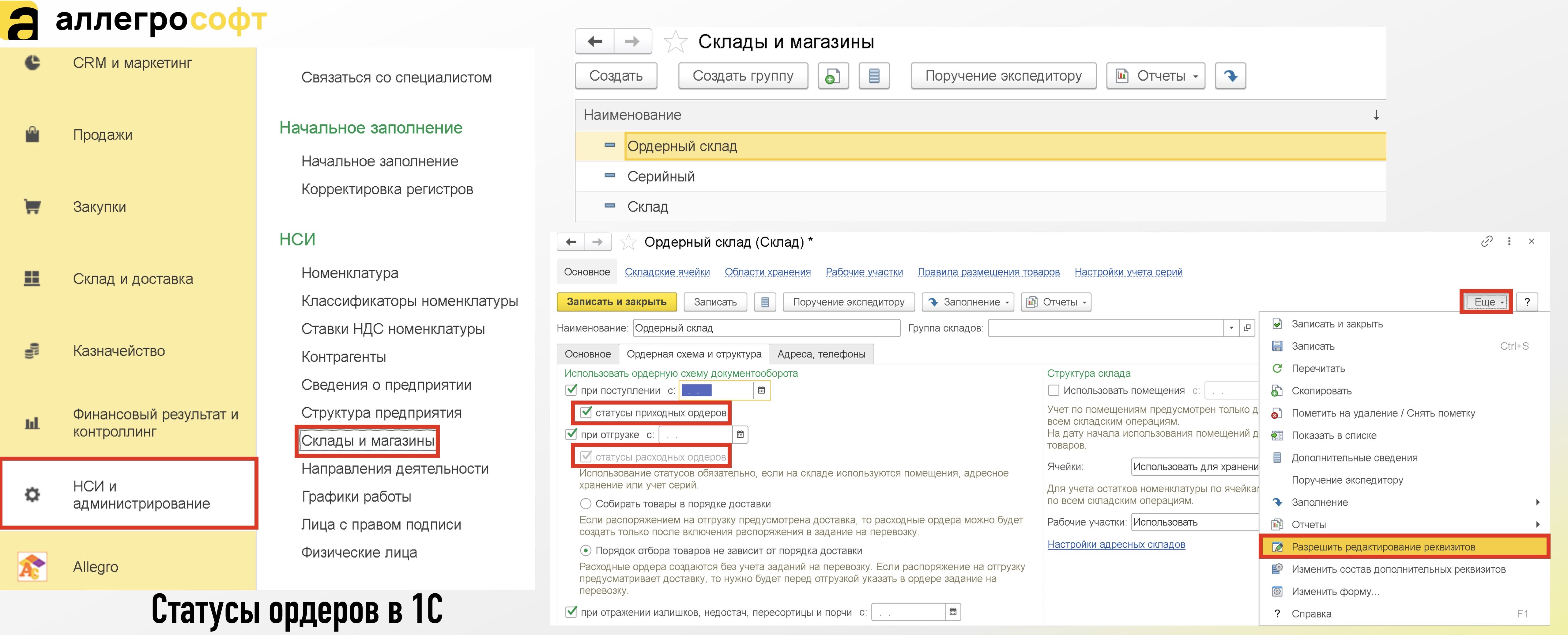Open Отчеты dropdown in warehouse form
This screenshot has height=635, width=1568.
pyautogui.click(x=1056, y=302)
